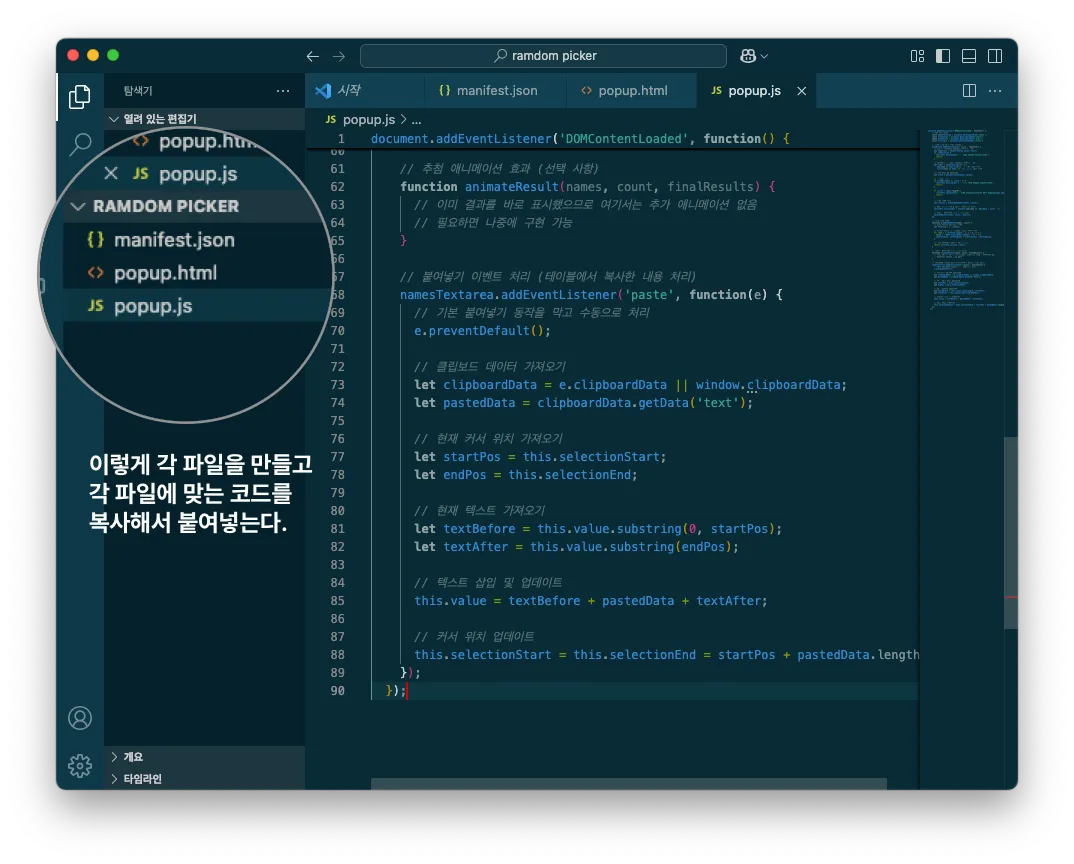Toggle the bottom panel
The height and width of the screenshot is (864, 1074).
point(969,56)
